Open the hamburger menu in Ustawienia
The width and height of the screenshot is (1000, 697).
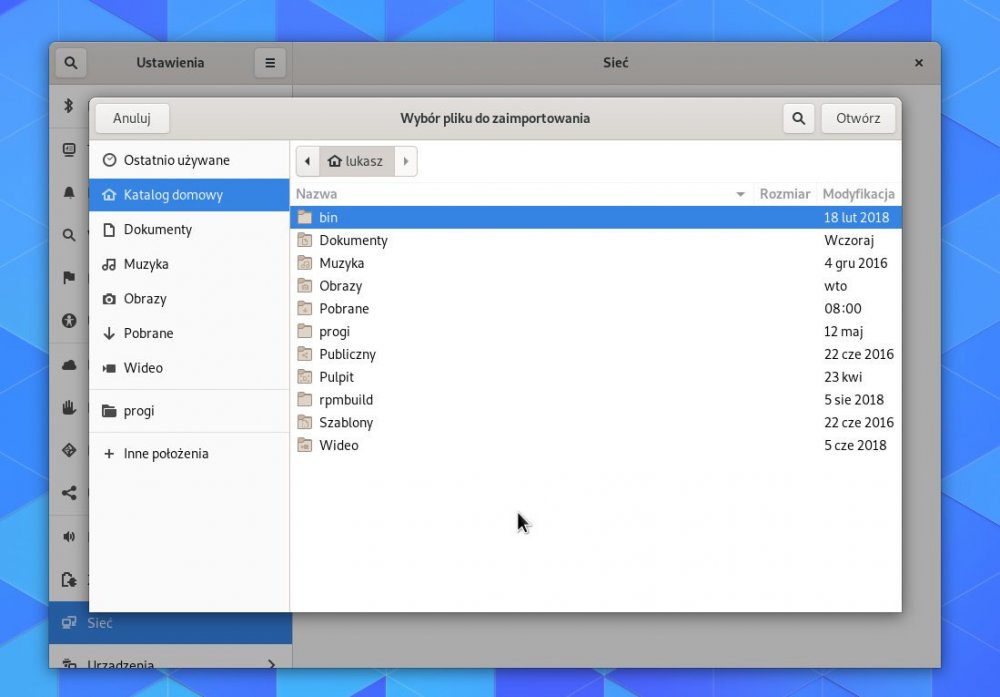click(270, 62)
